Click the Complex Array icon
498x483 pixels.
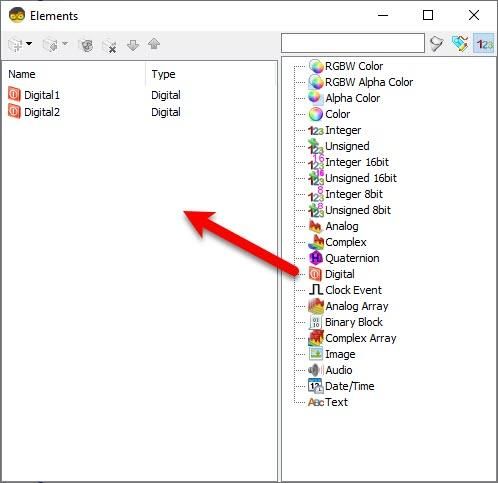[316, 338]
